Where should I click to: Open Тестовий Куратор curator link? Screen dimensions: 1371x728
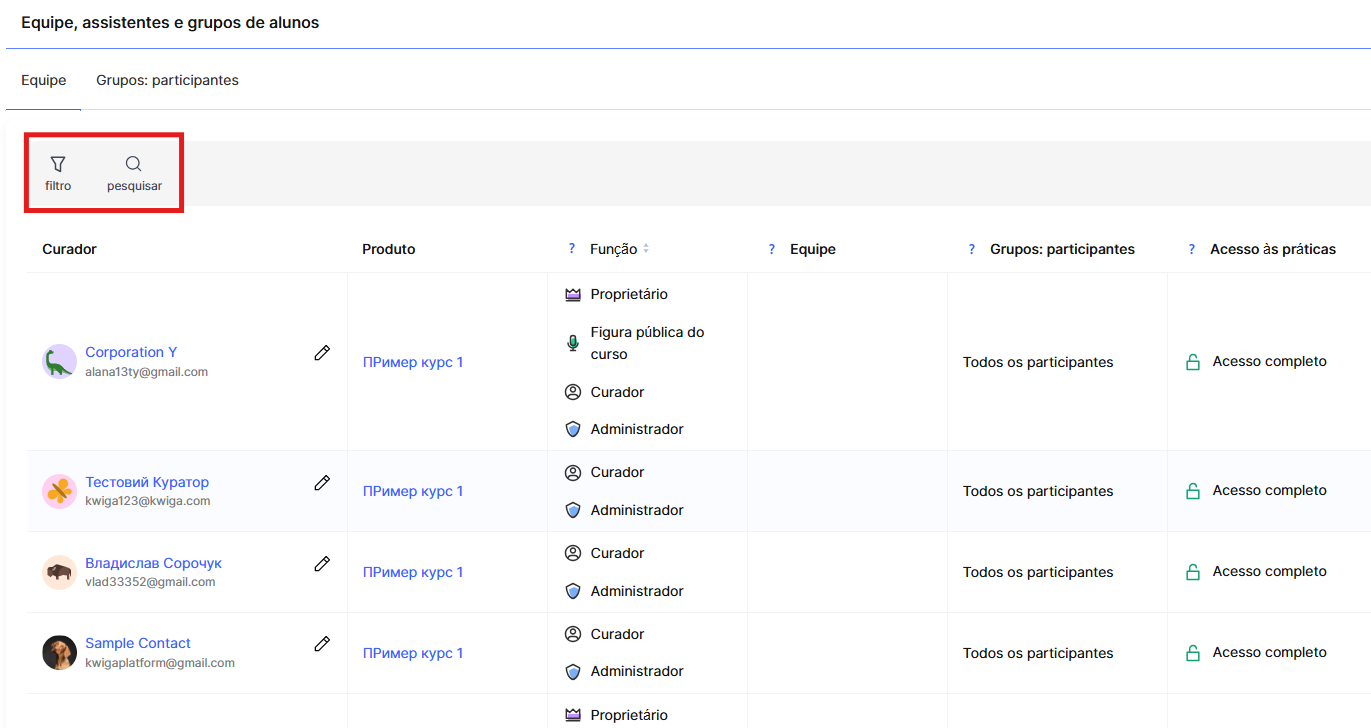click(147, 482)
